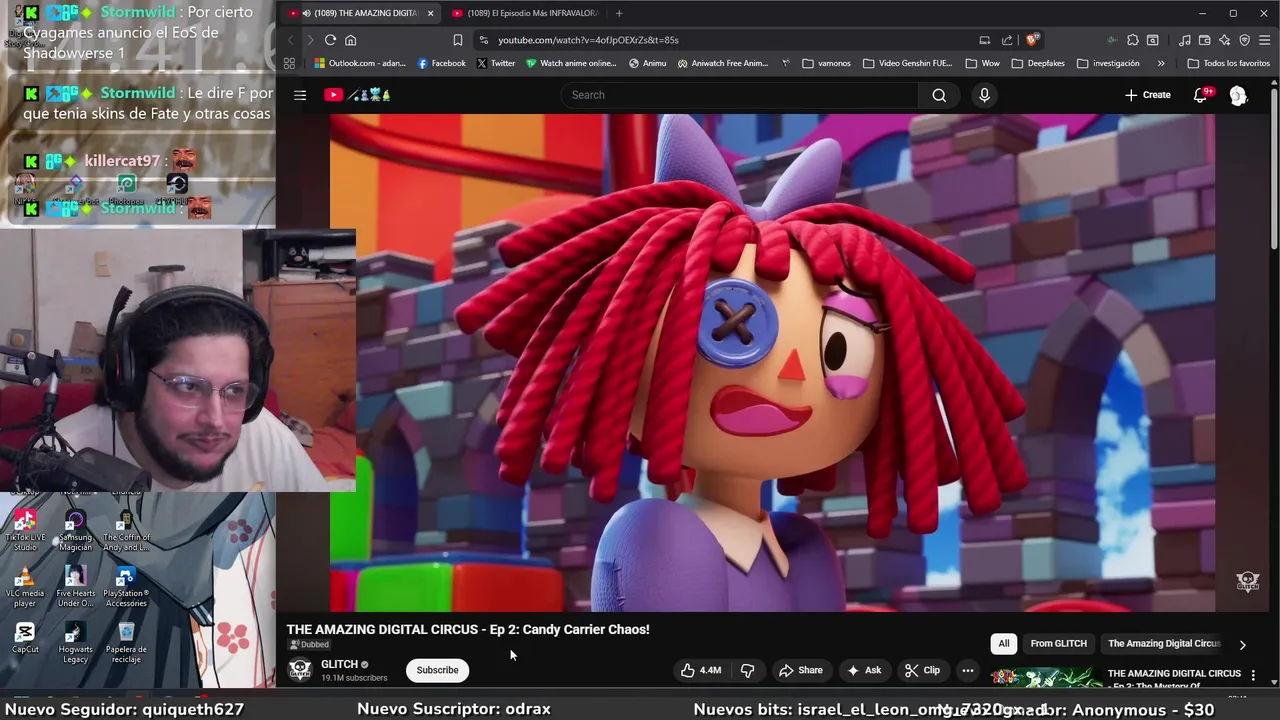The image size is (1280, 720).
Task: Open the Ep 3 recommended video thumbnail
Action: [x=1046, y=677]
